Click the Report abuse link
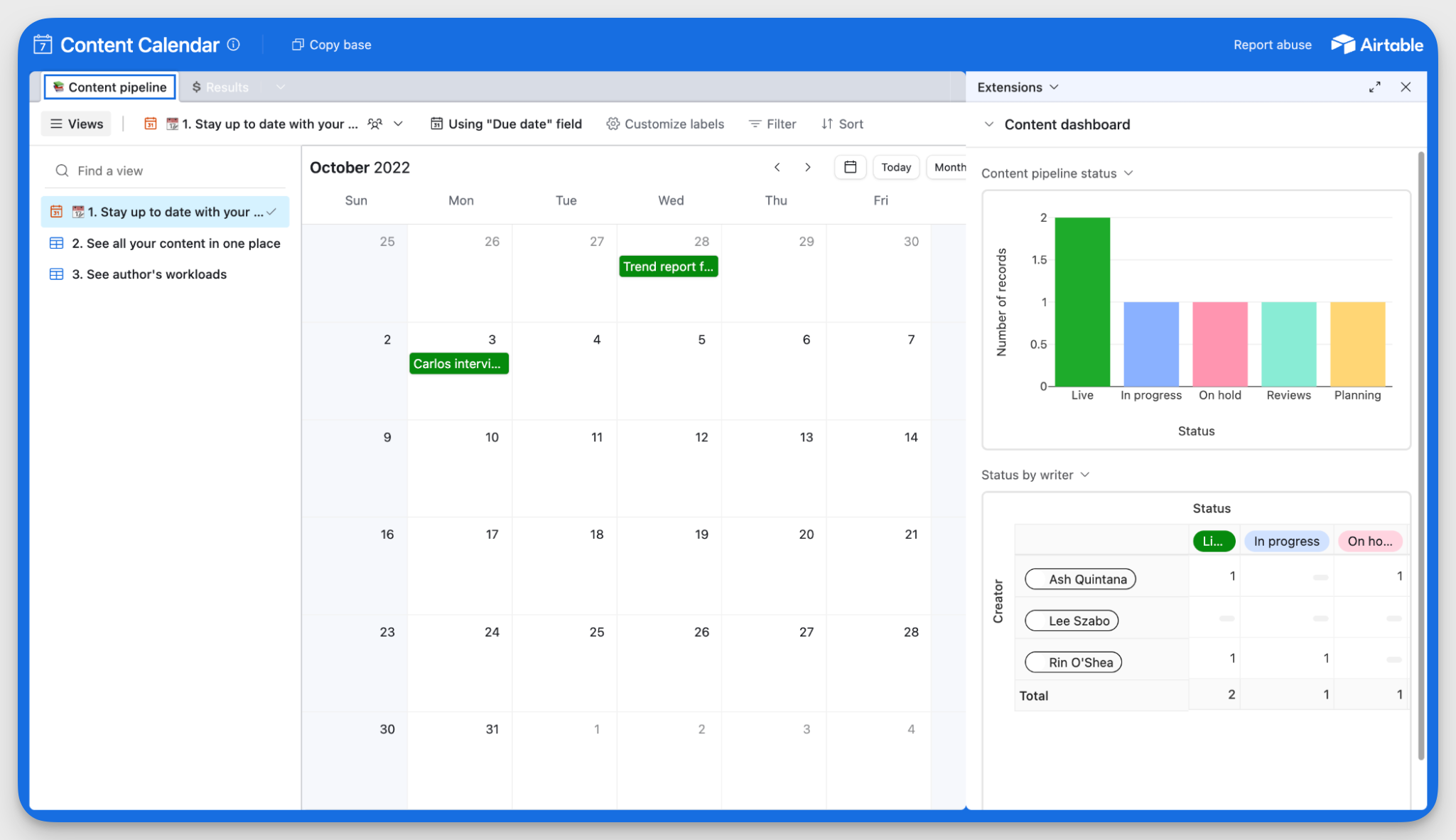This screenshot has width=1456, height=840. [1272, 44]
